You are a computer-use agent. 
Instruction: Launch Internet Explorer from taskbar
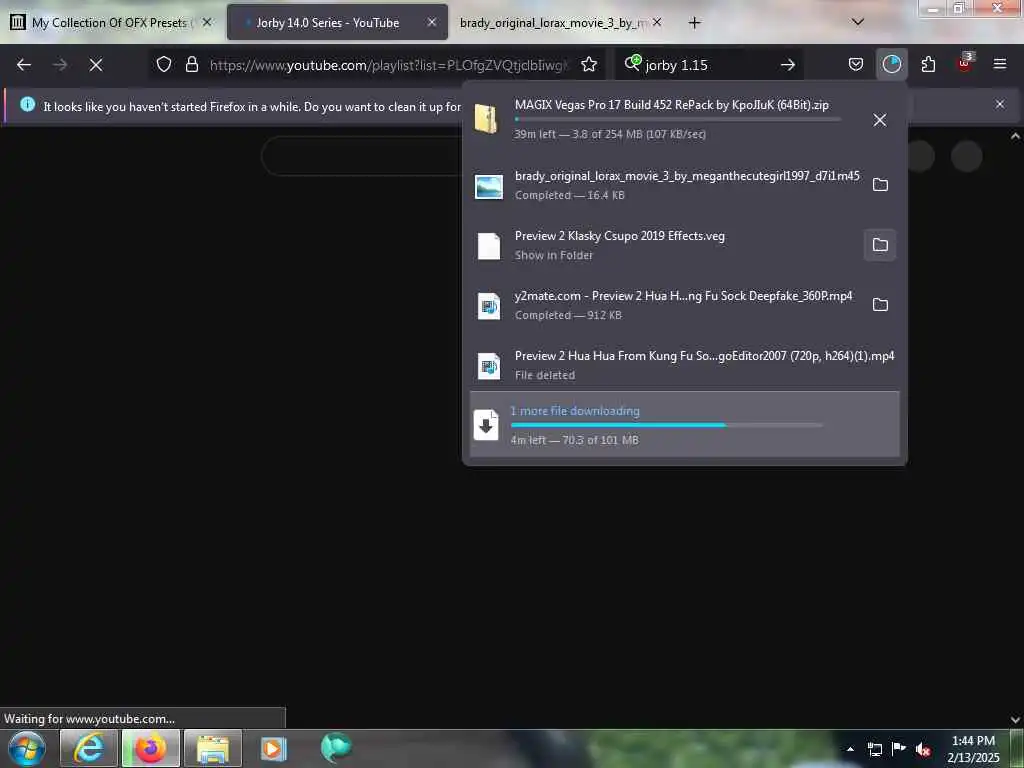[x=88, y=748]
